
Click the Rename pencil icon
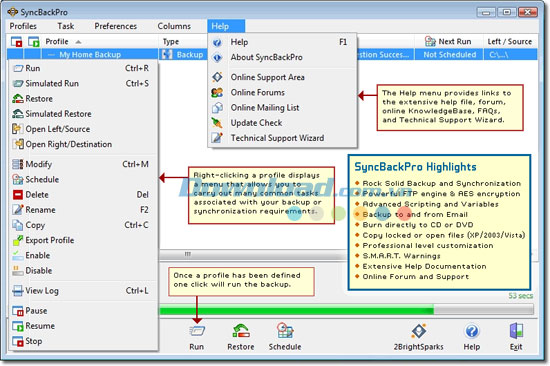pyautogui.click(x=18, y=209)
